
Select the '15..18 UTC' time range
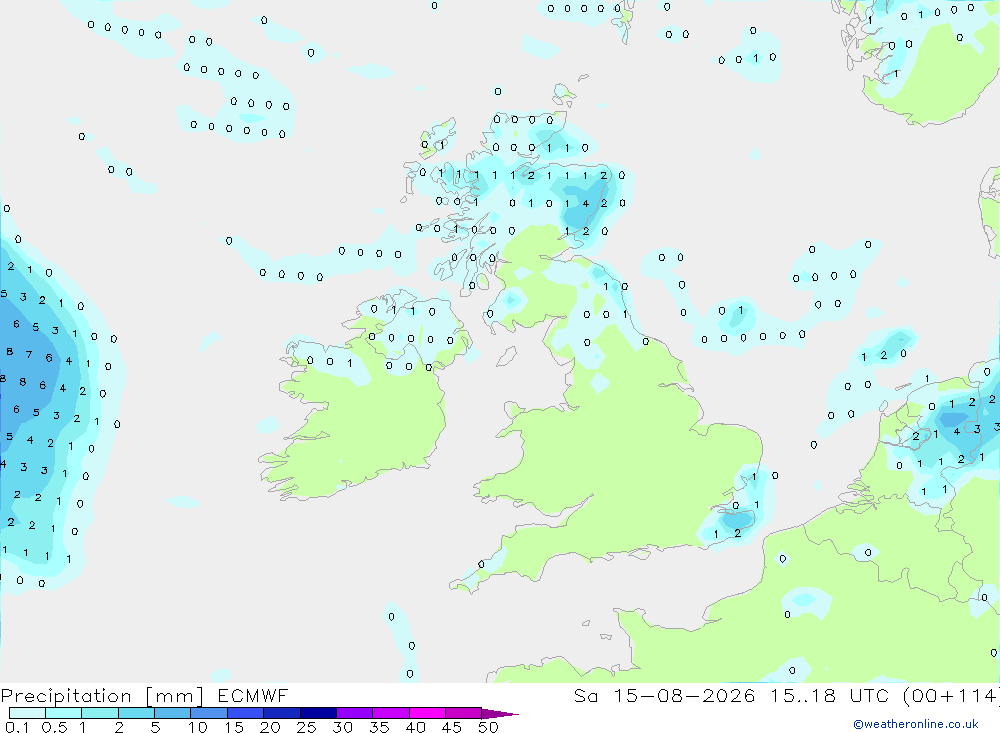(830, 695)
